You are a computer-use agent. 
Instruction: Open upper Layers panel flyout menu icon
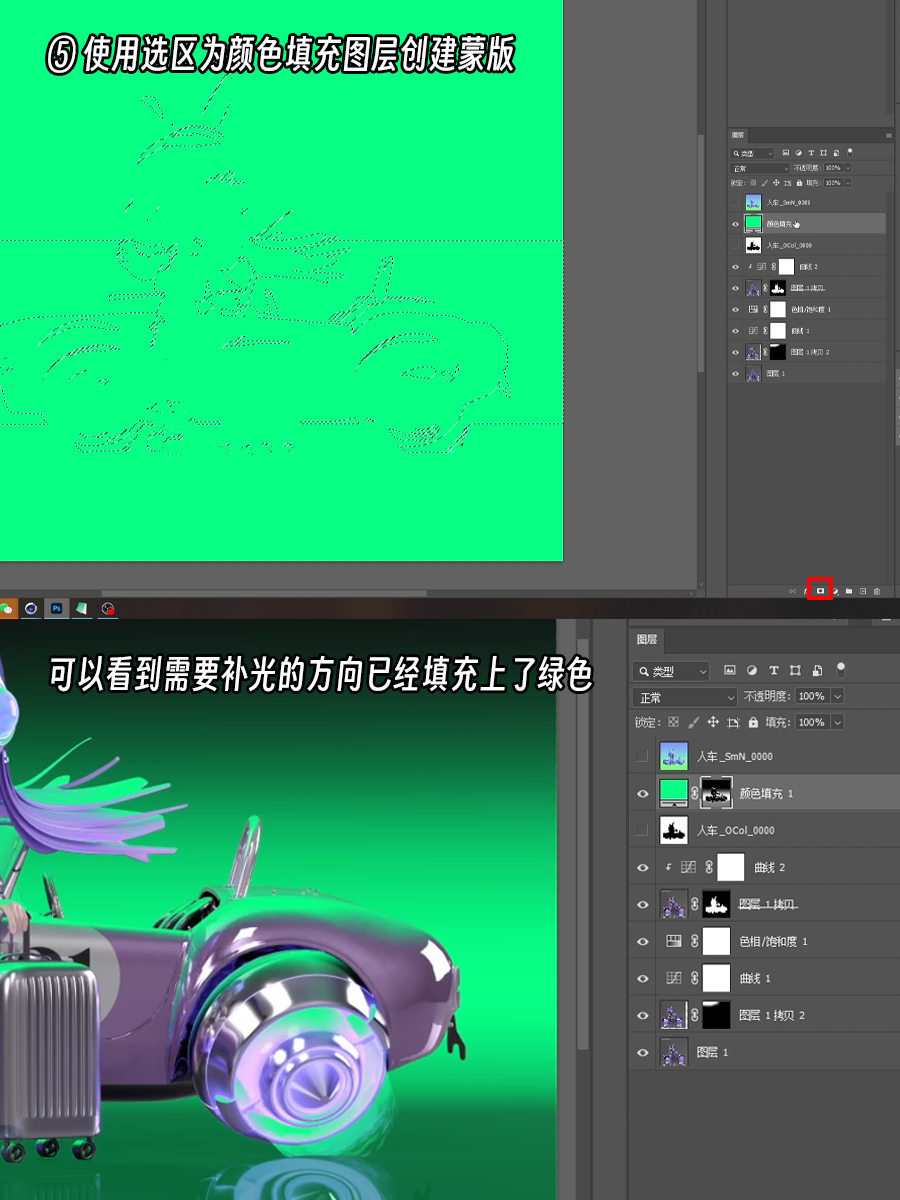point(889,135)
